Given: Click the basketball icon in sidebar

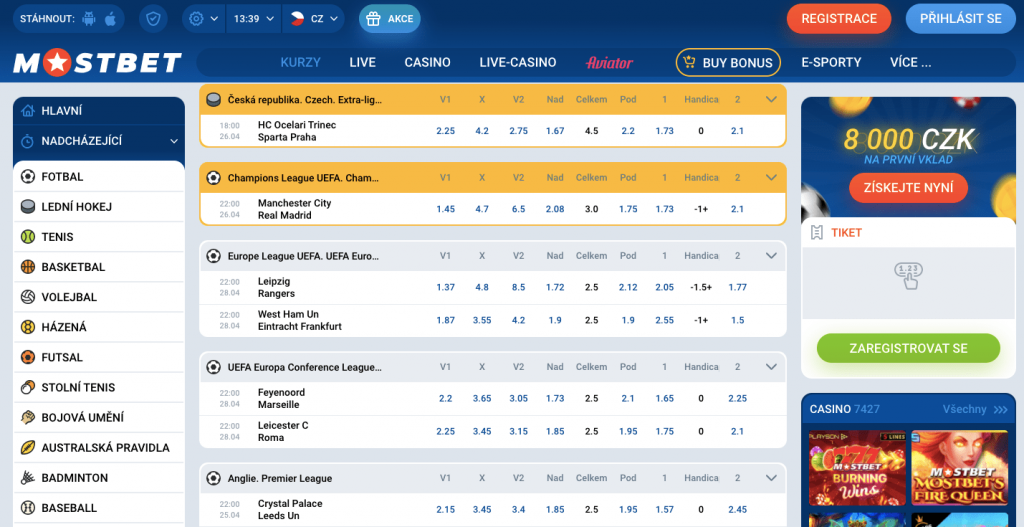Looking at the screenshot, I should click(28, 267).
